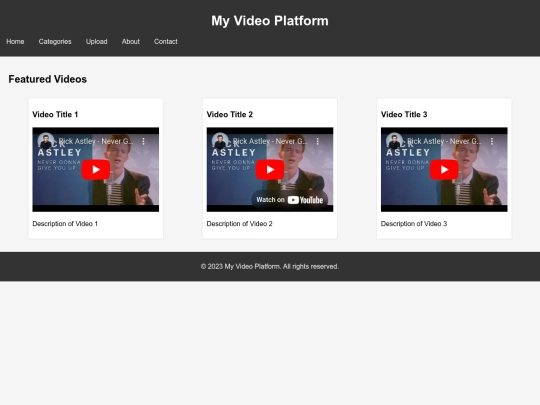Viewport: 540px width, 405px height.
Task: Click the channel avatar in Video 3's player
Action: point(394,141)
